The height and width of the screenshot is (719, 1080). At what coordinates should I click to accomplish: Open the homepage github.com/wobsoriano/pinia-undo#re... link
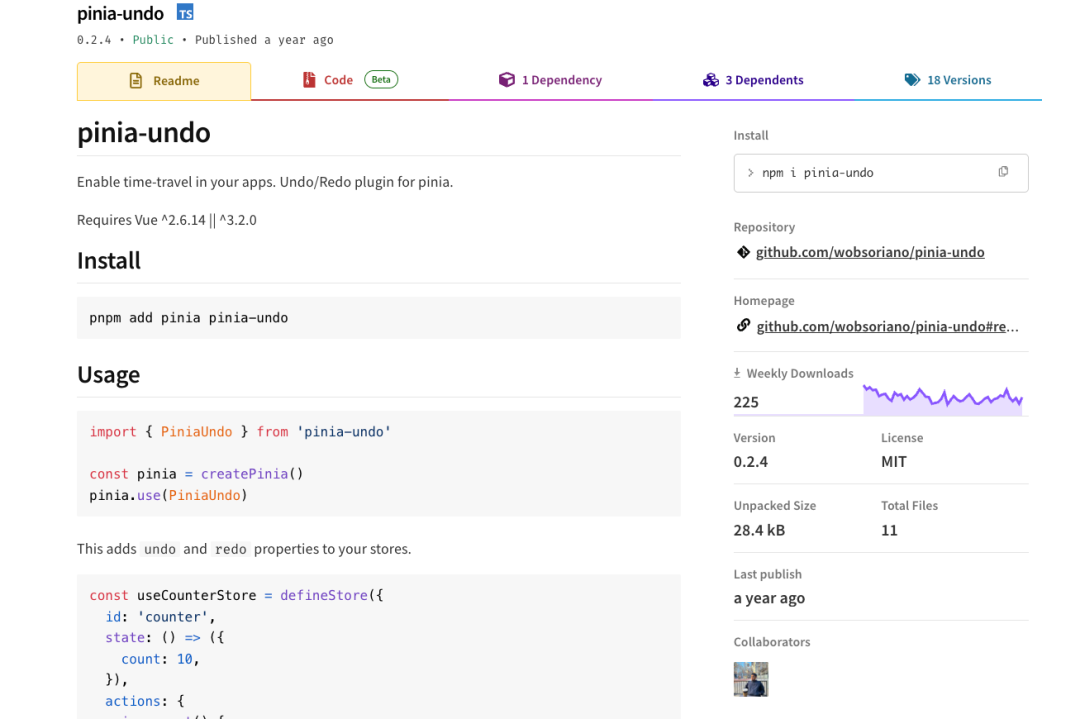click(x=887, y=326)
